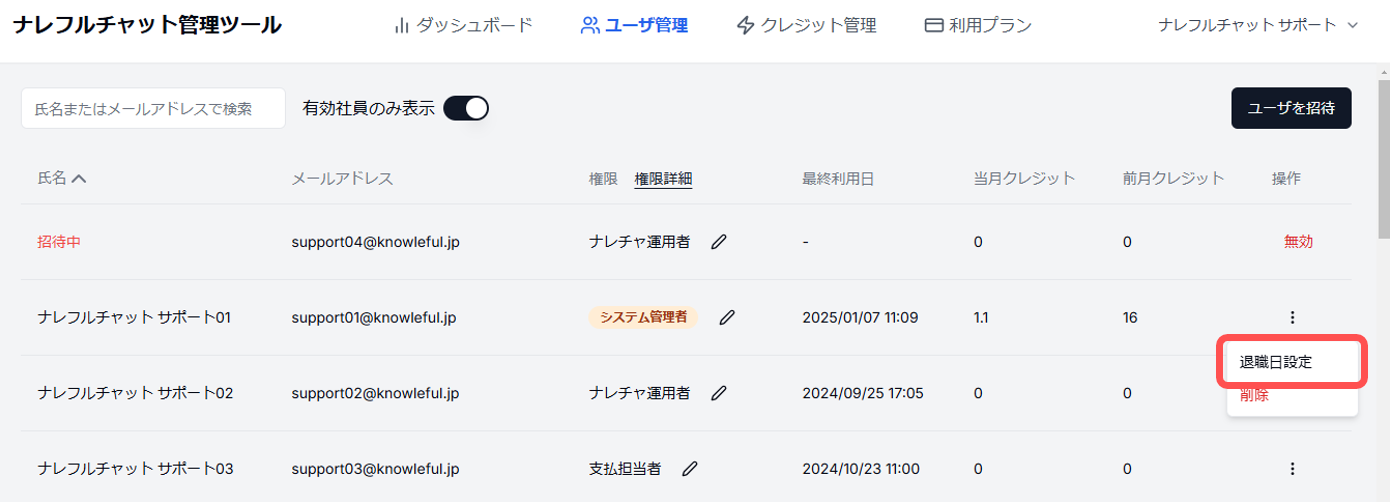Go to クレジット管理 lightning tab

click(805, 26)
